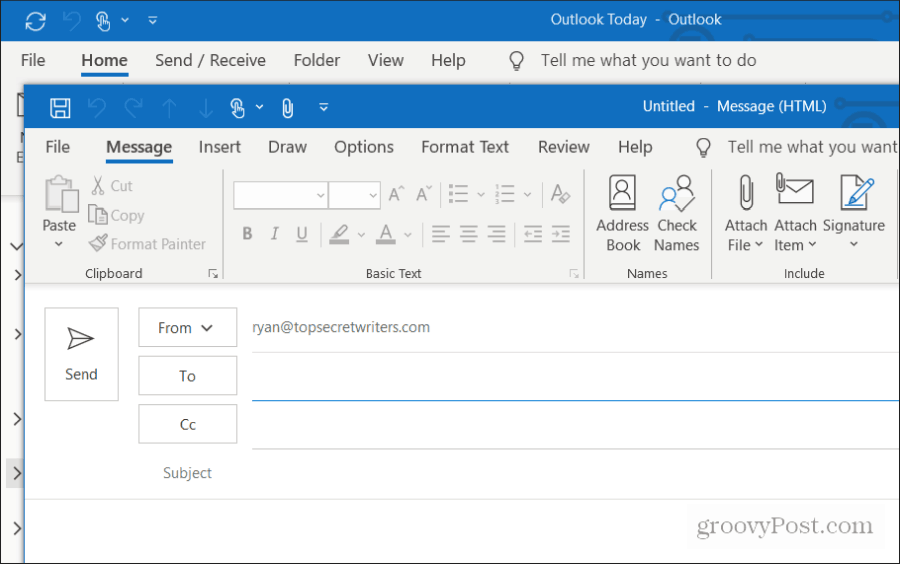Toggle Italic formatting

[275, 234]
